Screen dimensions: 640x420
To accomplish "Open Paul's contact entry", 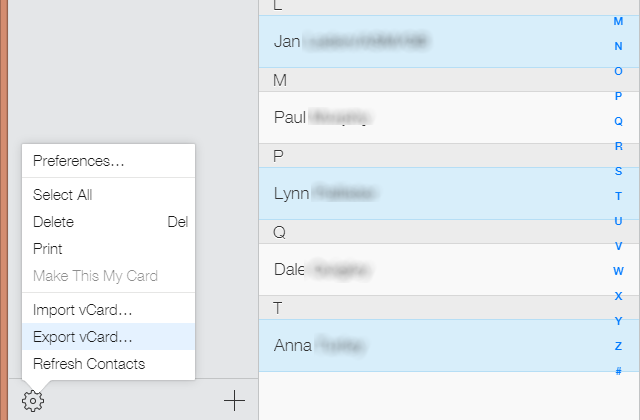I will coord(430,117).
